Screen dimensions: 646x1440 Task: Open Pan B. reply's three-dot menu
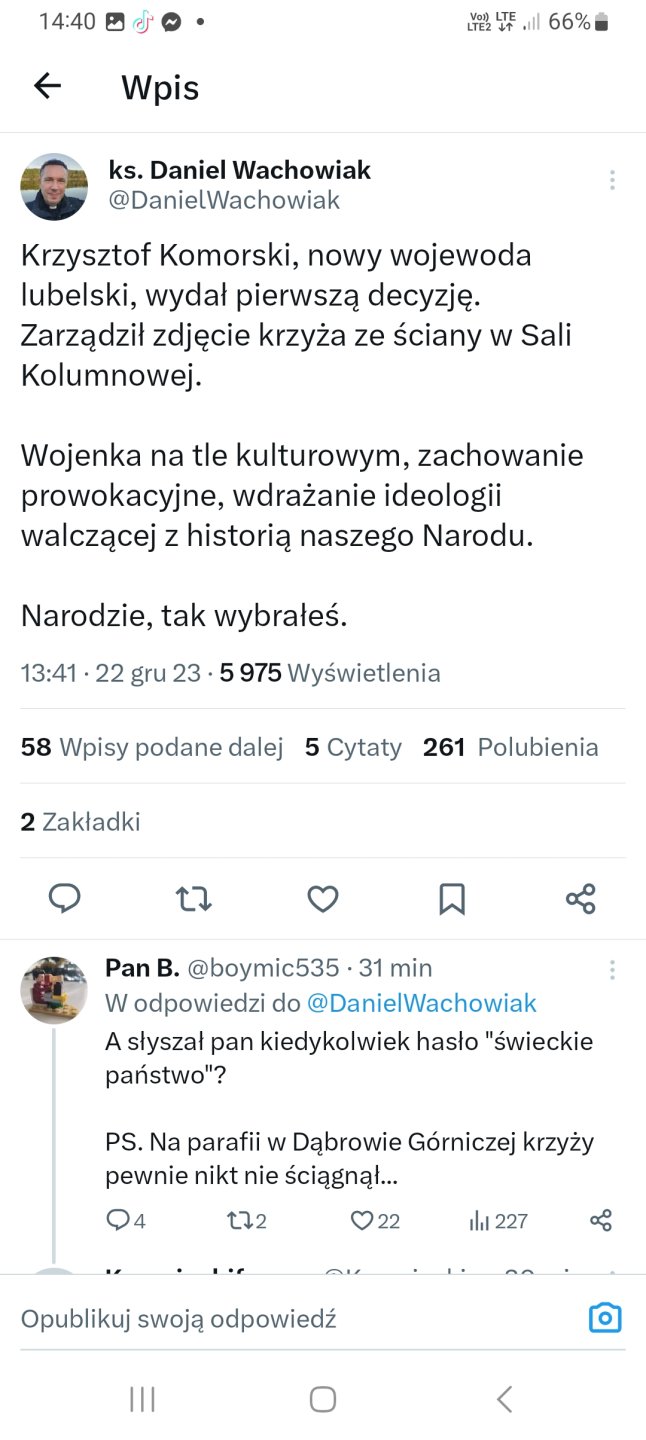tap(612, 970)
